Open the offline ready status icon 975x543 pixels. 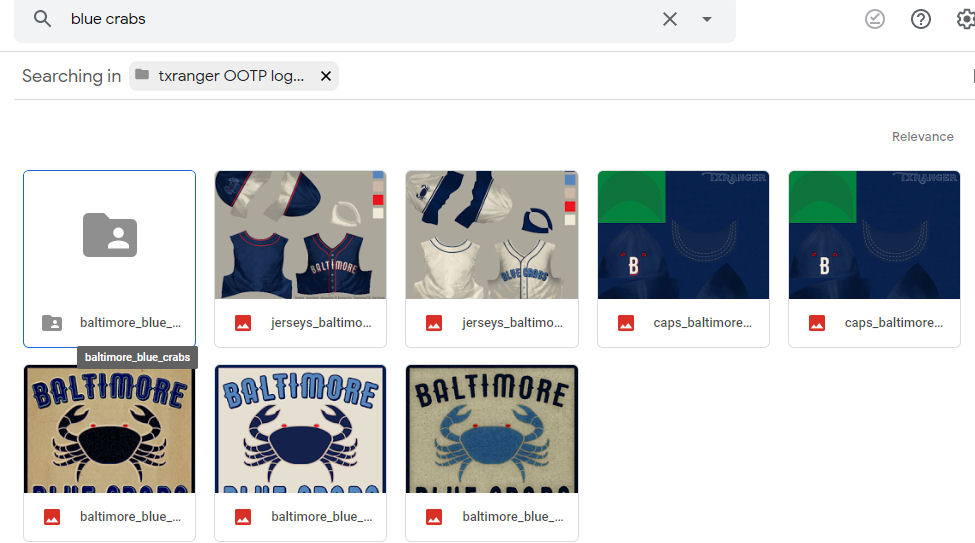click(x=875, y=19)
